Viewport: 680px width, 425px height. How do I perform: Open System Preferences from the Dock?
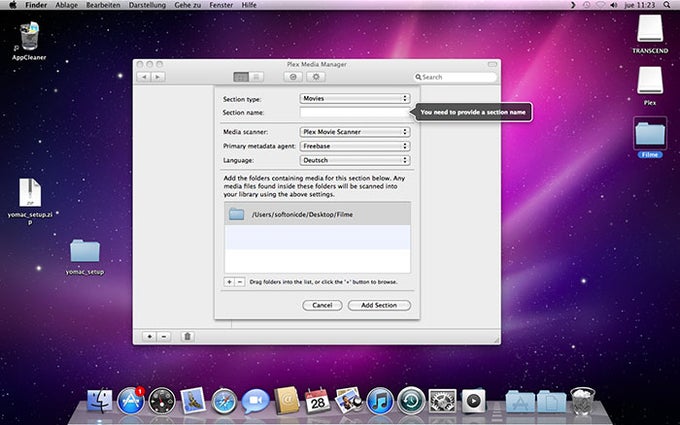click(442, 400)
